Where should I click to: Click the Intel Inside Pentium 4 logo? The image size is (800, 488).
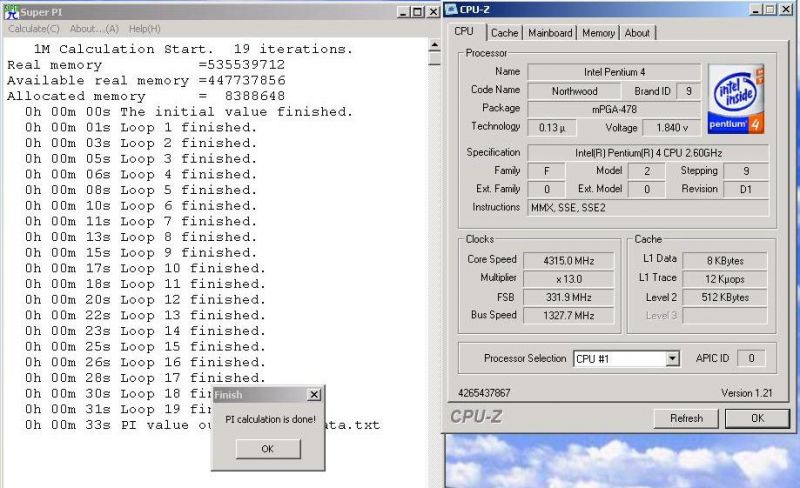pos(736,99)
